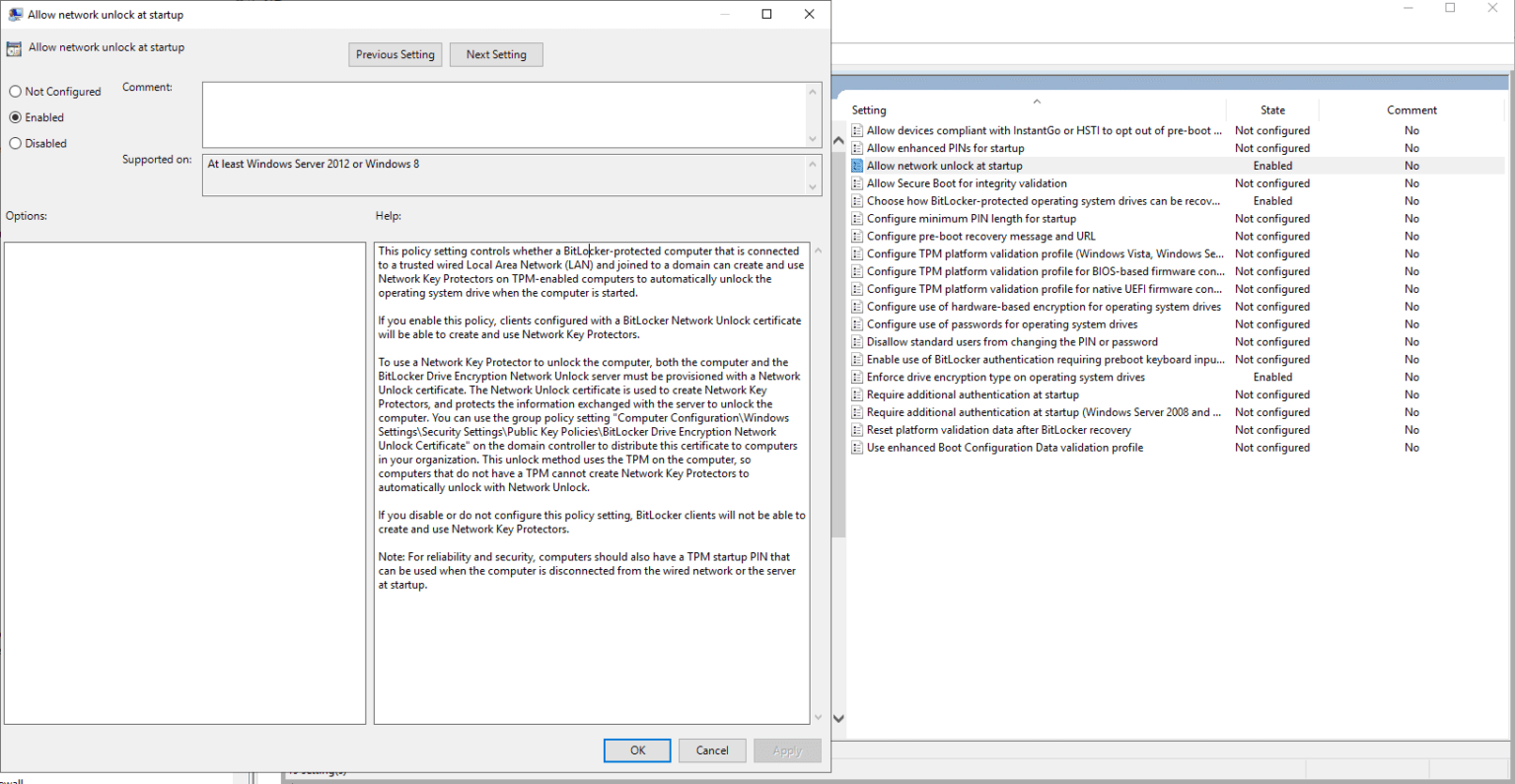Click the network unlock icon in the dialog header
Viewport: 1515px width, 784px height.
(15, 47)
